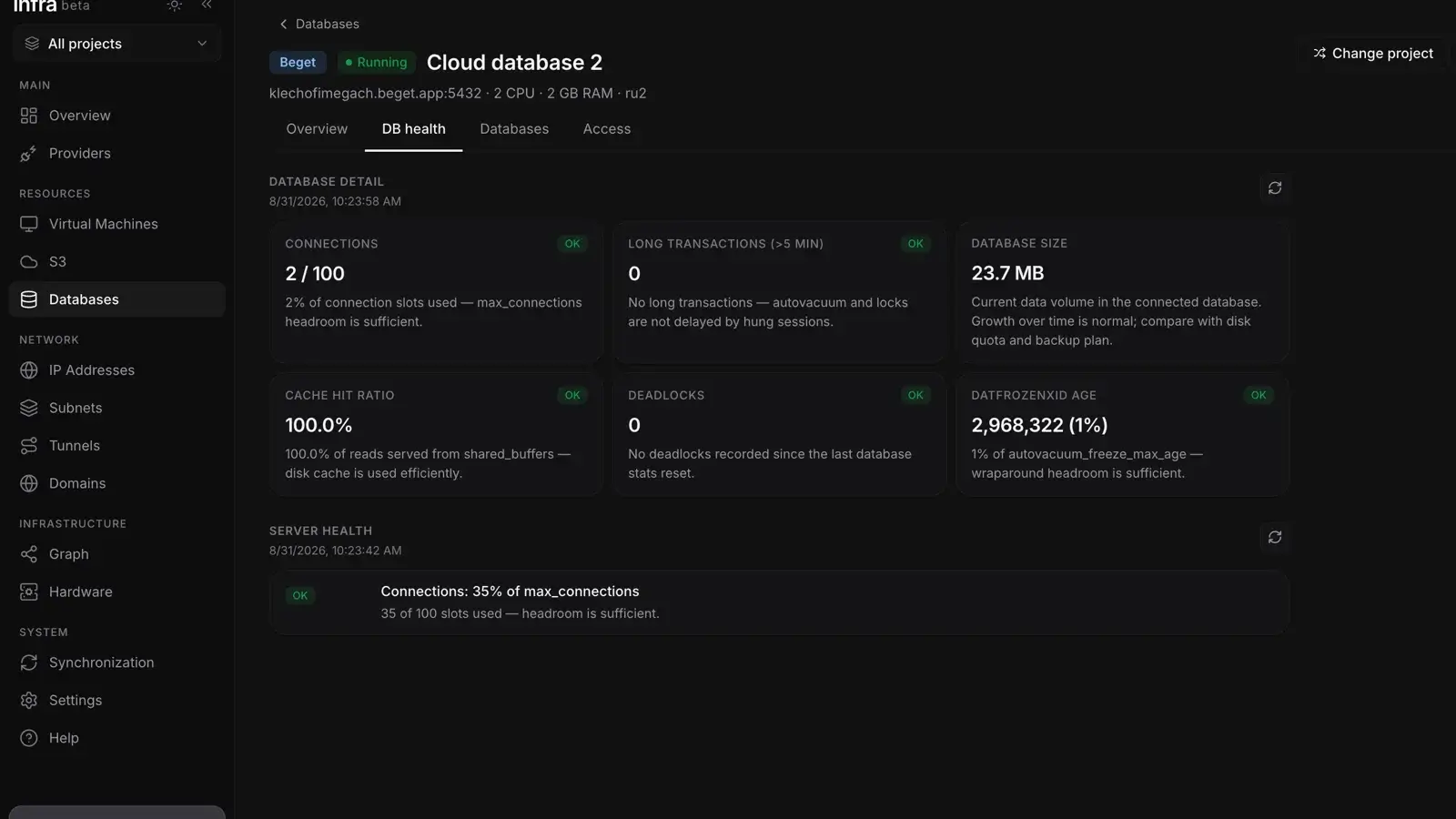Click the 8/31/2026, 10:23:58 AM timestamp
The image size is (1456, 819).
click(335, 201)
